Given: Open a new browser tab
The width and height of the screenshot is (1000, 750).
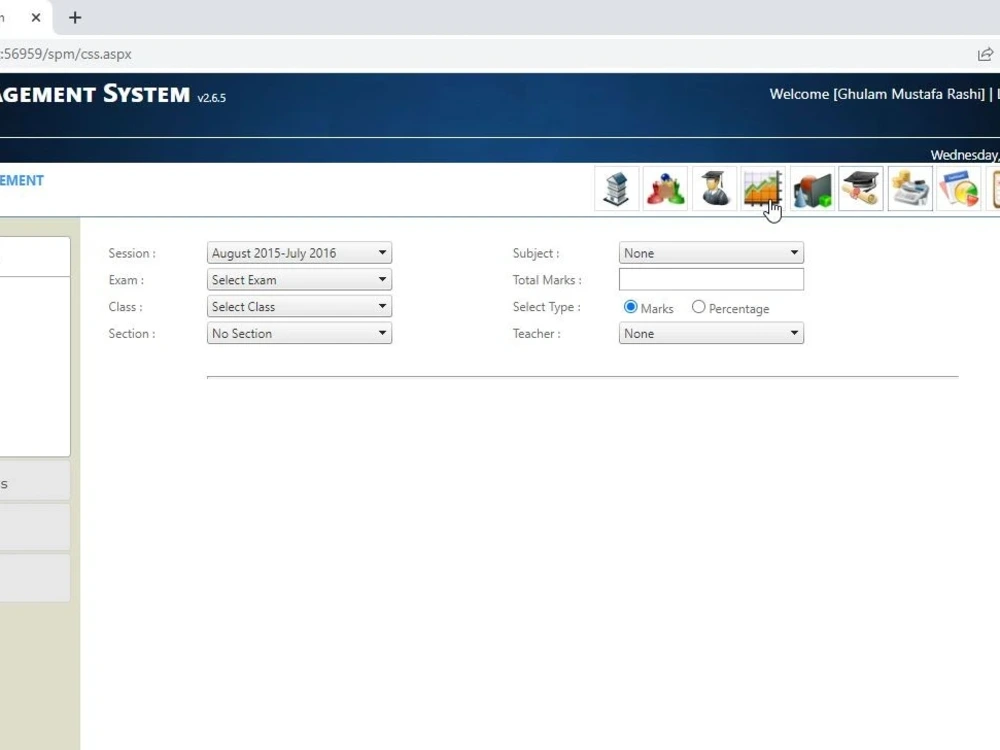Looking at the screenshot, I should point(75,18).
